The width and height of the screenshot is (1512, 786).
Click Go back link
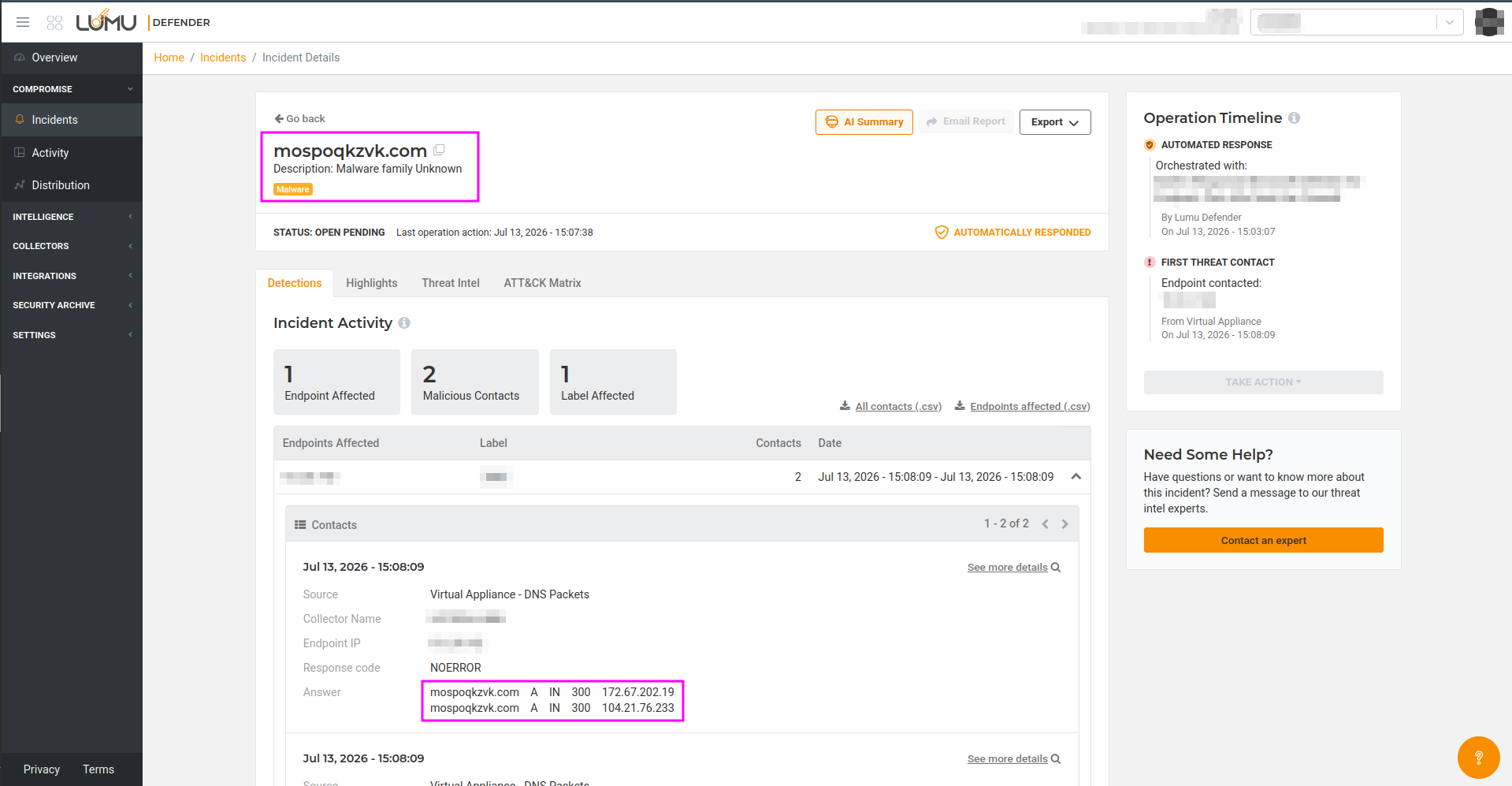tap(299, 118)
